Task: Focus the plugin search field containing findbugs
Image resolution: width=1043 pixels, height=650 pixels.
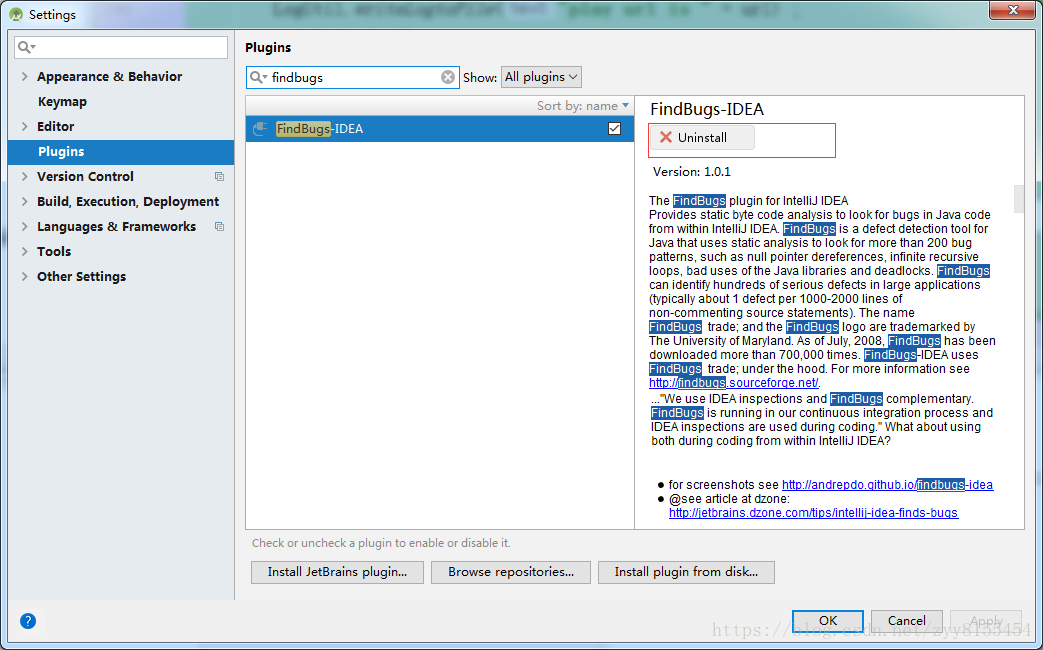Action: 353,77
